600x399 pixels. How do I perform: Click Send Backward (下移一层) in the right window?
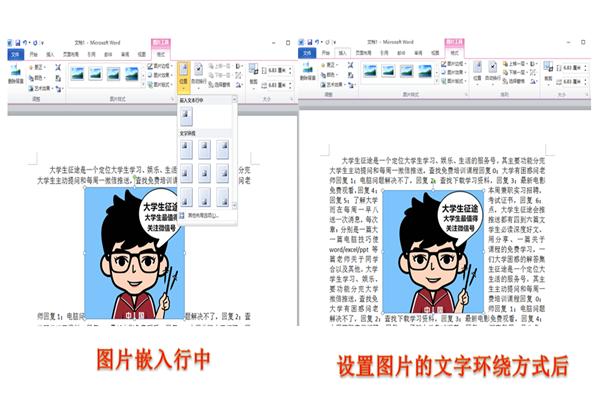pos(515,72)
